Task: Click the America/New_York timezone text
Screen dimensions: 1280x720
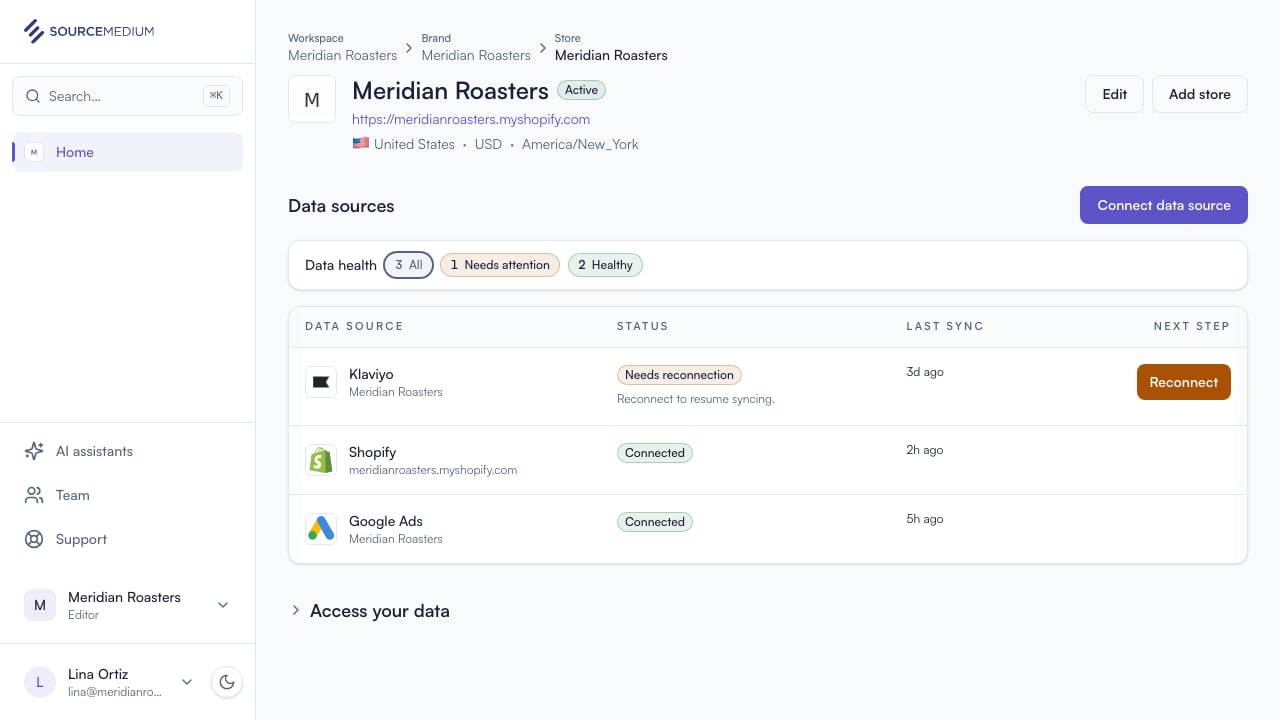Action: (x=580, y=144)
